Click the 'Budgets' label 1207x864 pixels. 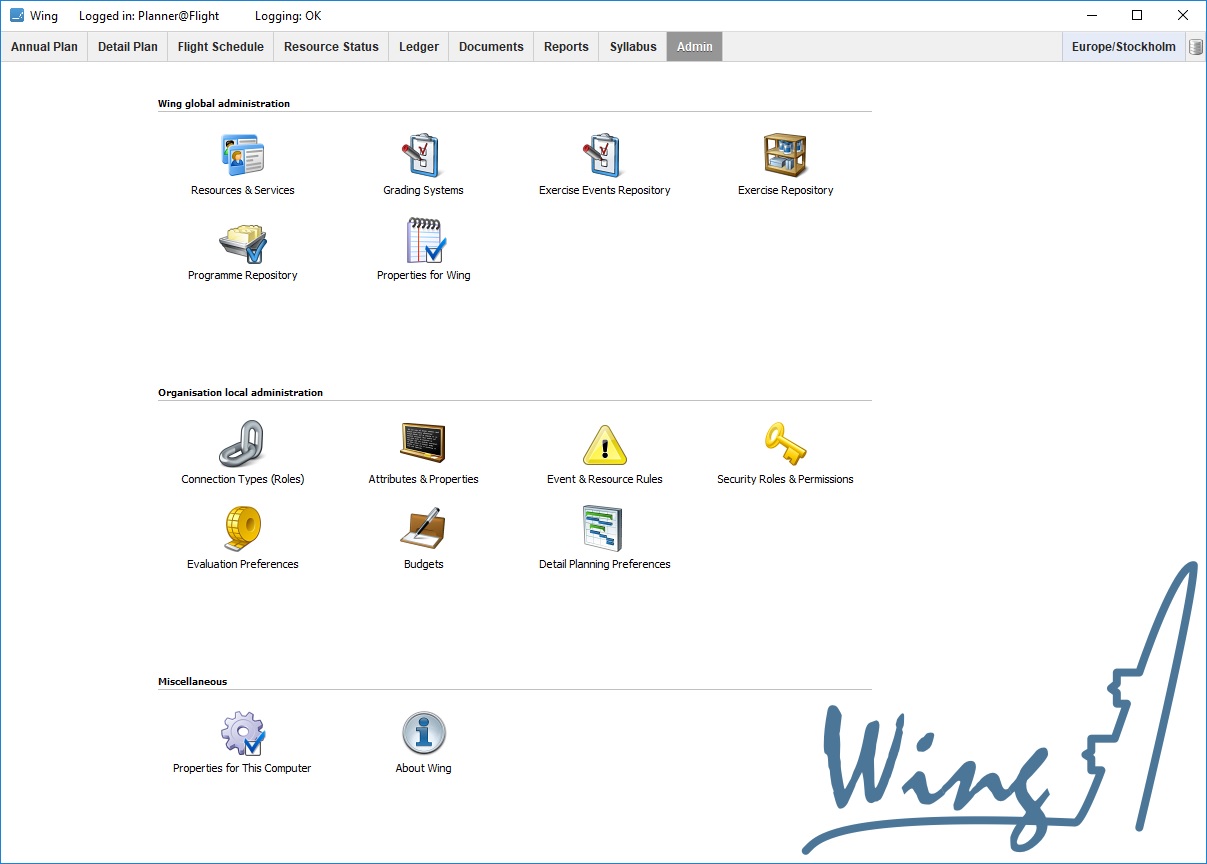[424, 564]
